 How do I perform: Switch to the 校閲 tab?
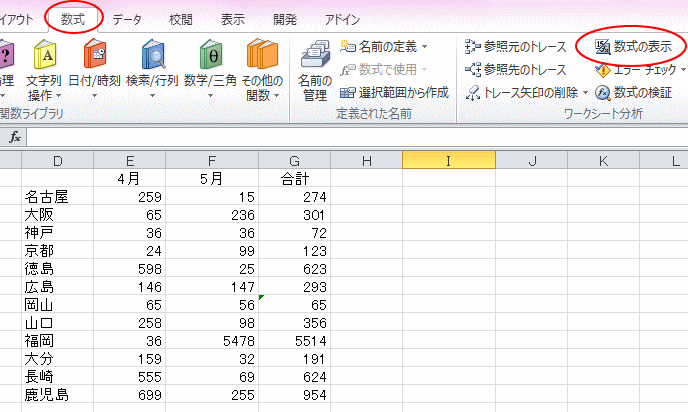click(181, 20)
